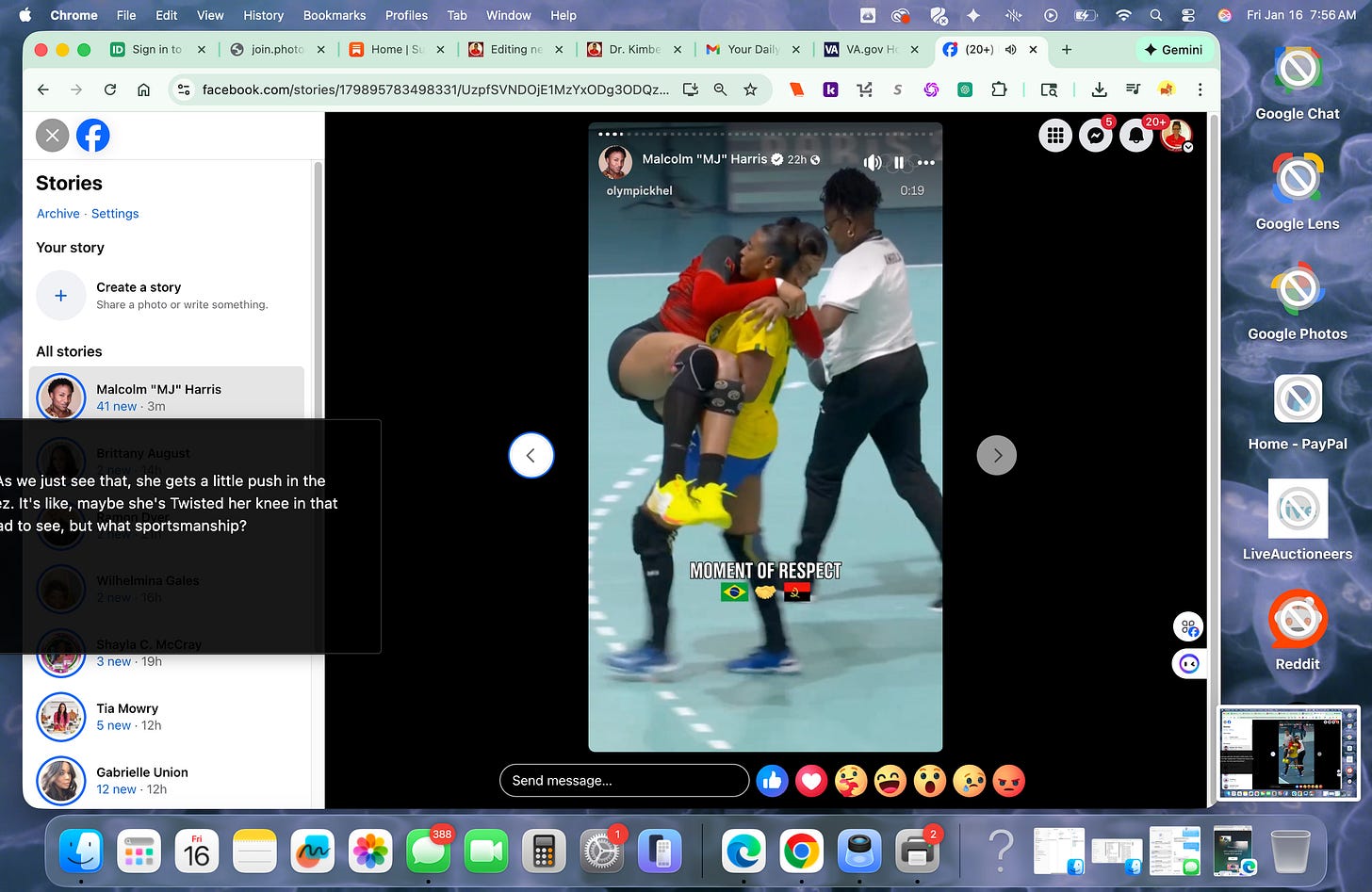Open the Chrome extensions puzzle icon
The width and height of the screenshot is (1372, 892).
999,89
